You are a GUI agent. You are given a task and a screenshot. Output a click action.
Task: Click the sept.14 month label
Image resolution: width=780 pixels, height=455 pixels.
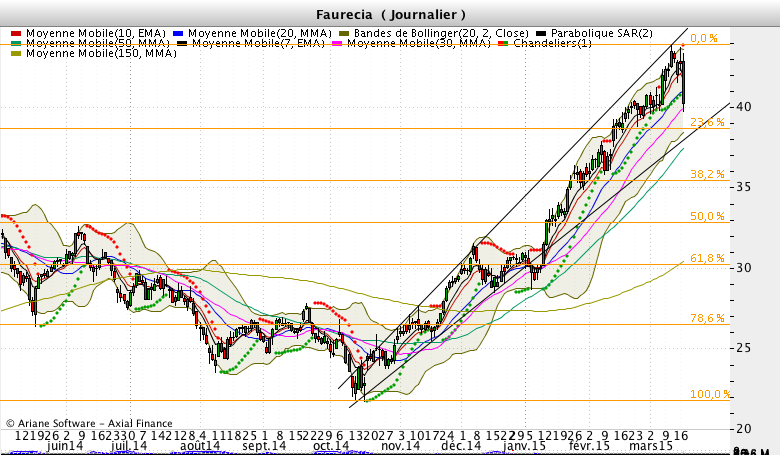click(264, 446)
